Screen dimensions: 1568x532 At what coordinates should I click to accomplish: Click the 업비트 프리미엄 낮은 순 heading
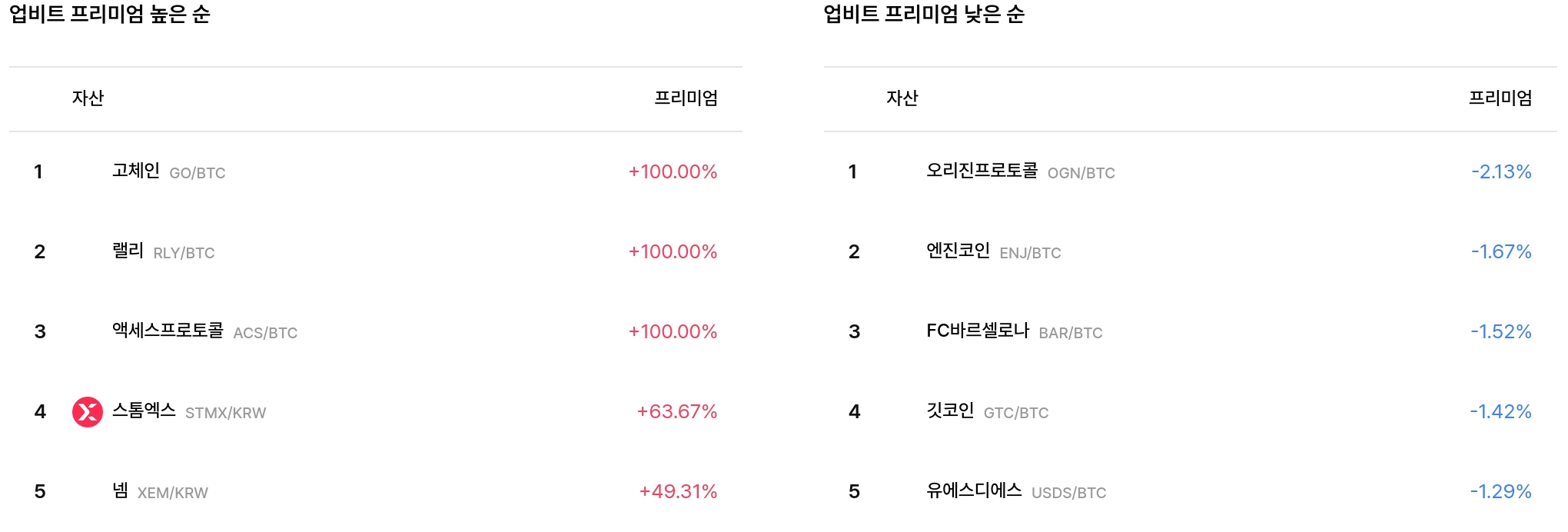pyautogui.click(x=924, y=15)
